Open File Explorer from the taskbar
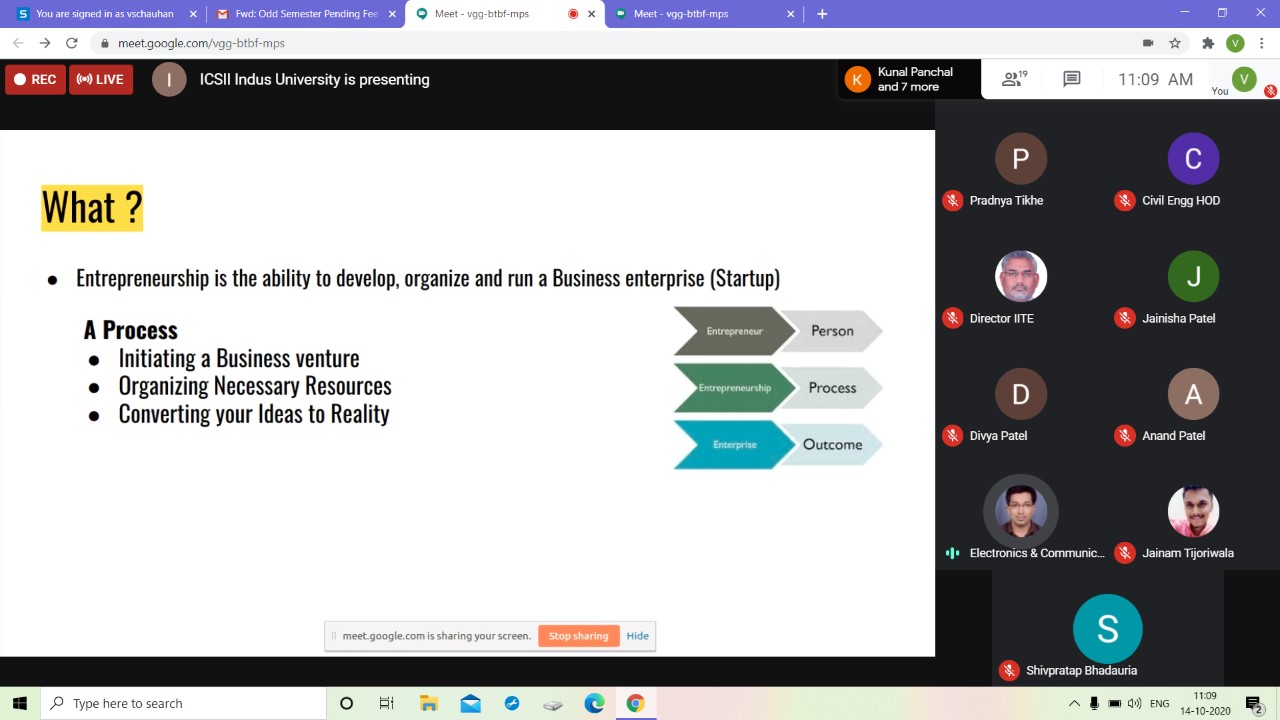Viewport: 1280px width, 720px height. pyautogui.click(x=429, y=703)
